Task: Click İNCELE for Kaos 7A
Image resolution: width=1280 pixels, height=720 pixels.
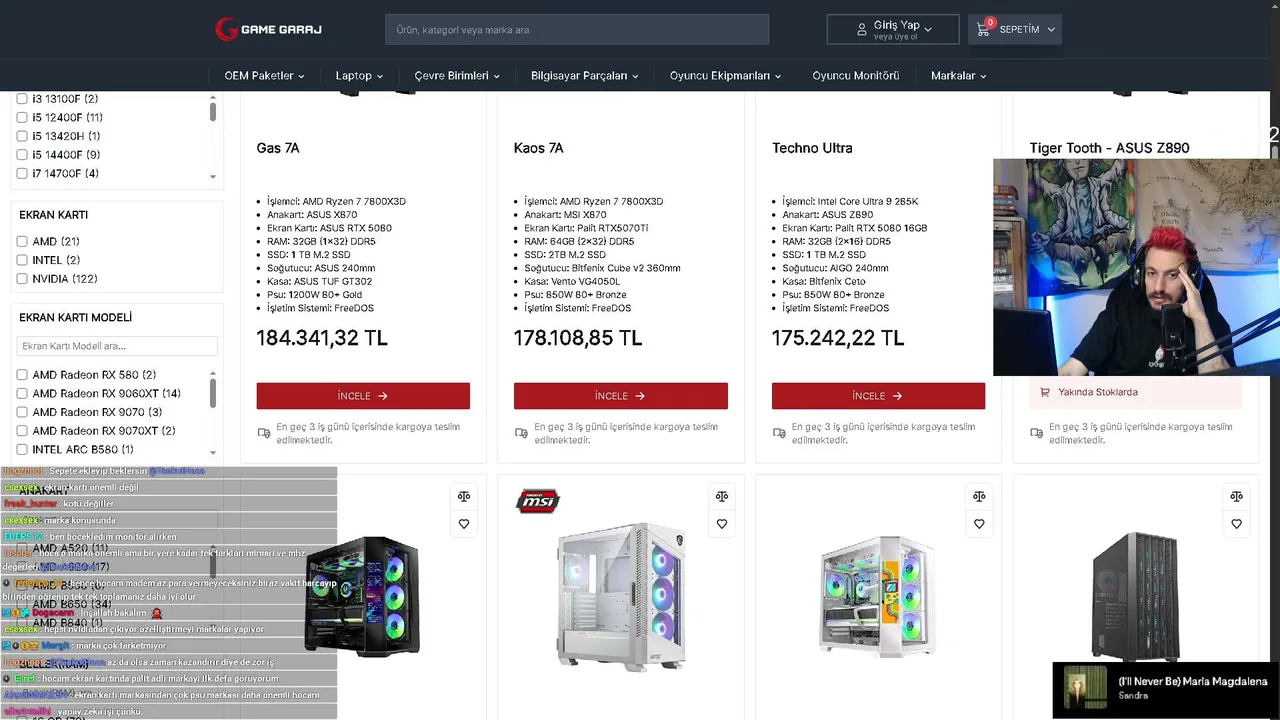Action: click(621, 396)
